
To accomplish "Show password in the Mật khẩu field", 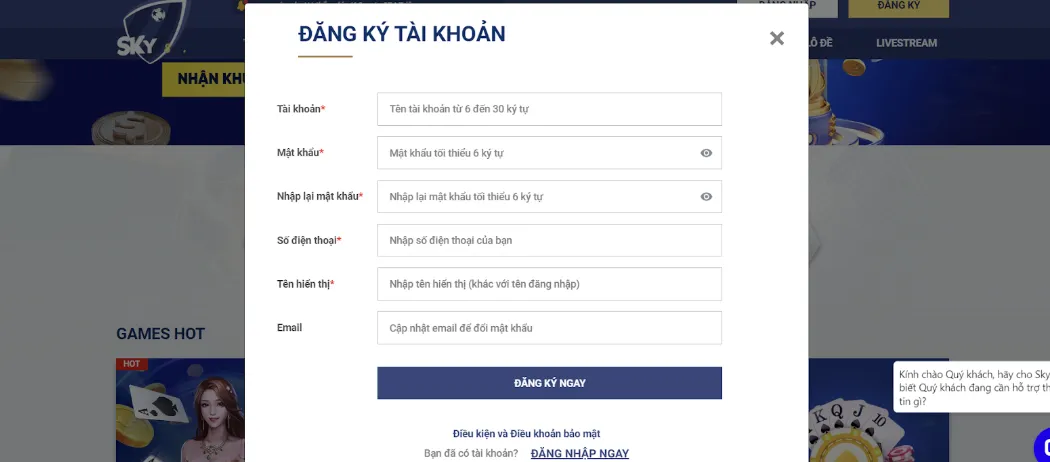I will click(x=706, y=153).
